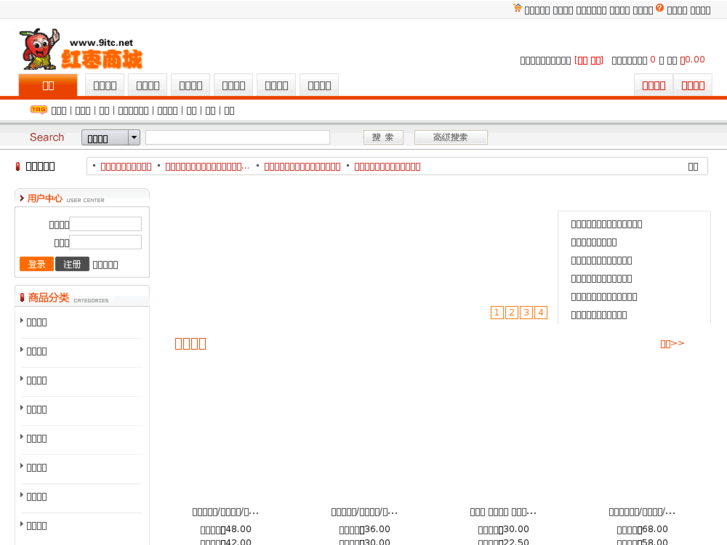727x545 pixels.
Task: Open 高级搜索 advanced search
Action: (451, 137)
